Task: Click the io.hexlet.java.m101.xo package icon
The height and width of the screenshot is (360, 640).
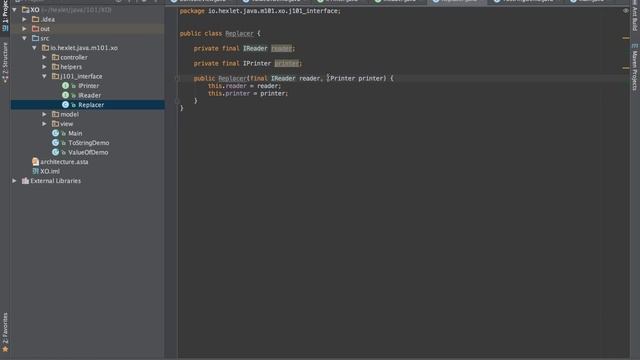Action: [x=45, y=48]
